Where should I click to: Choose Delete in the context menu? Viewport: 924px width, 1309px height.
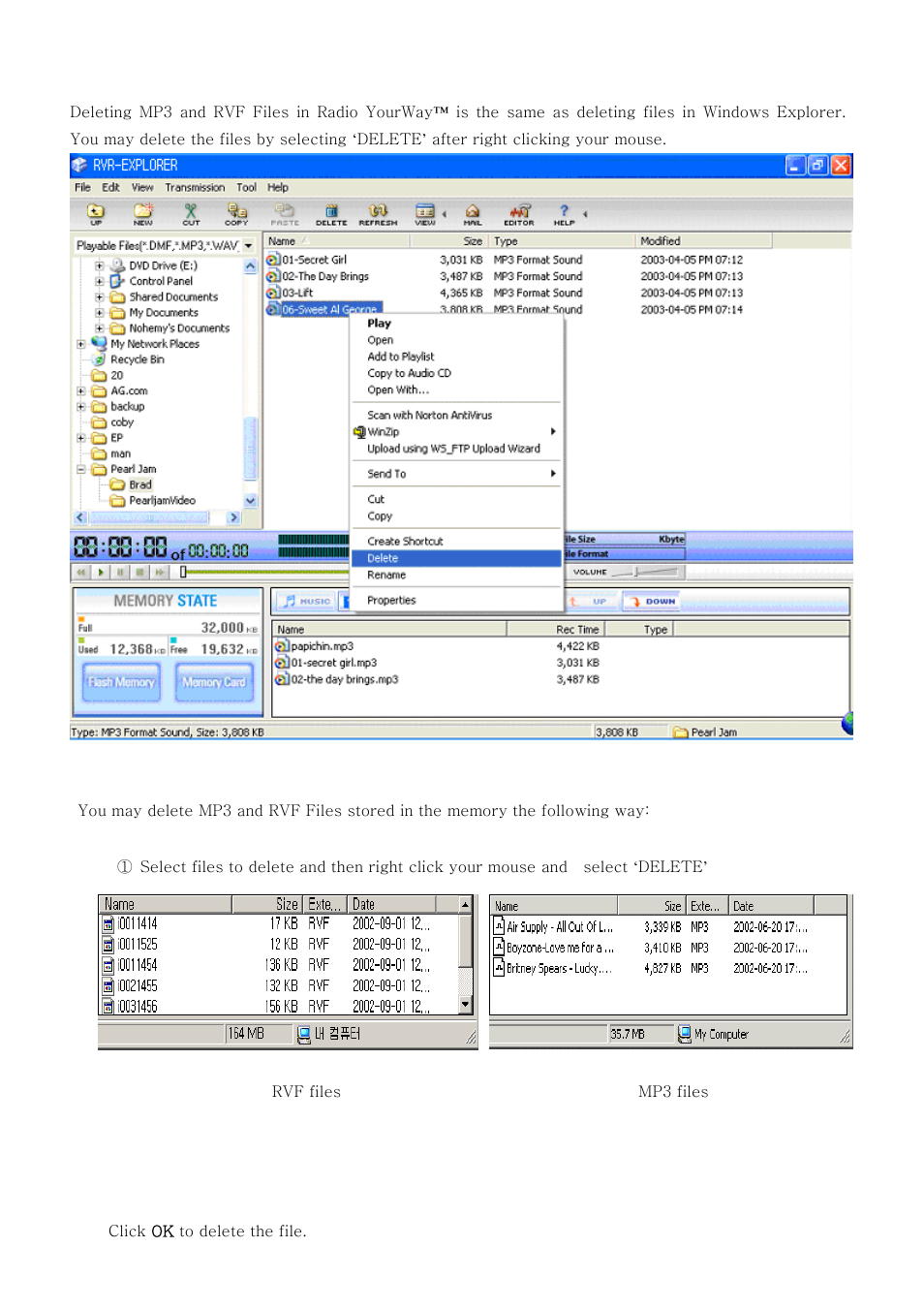pyautogui.click(x=456, y=558)
